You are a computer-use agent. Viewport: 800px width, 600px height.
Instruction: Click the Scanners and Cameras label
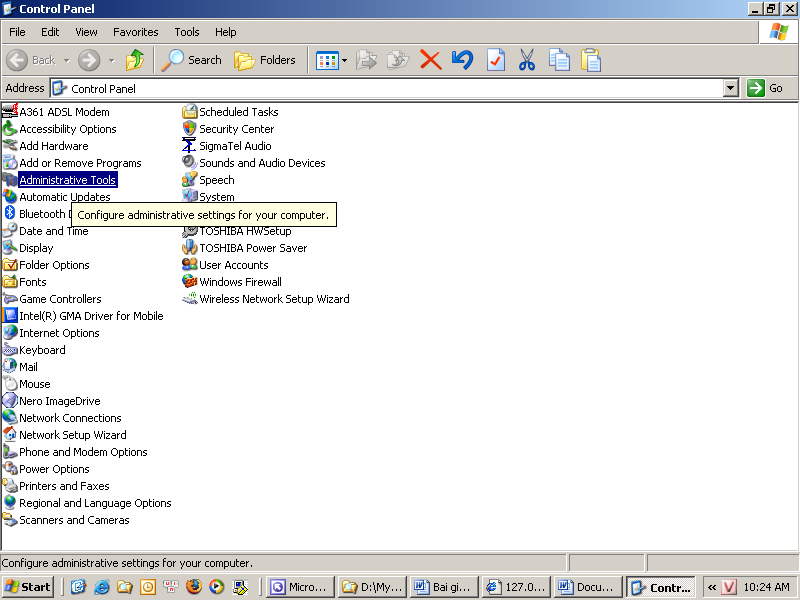[74, 520]
